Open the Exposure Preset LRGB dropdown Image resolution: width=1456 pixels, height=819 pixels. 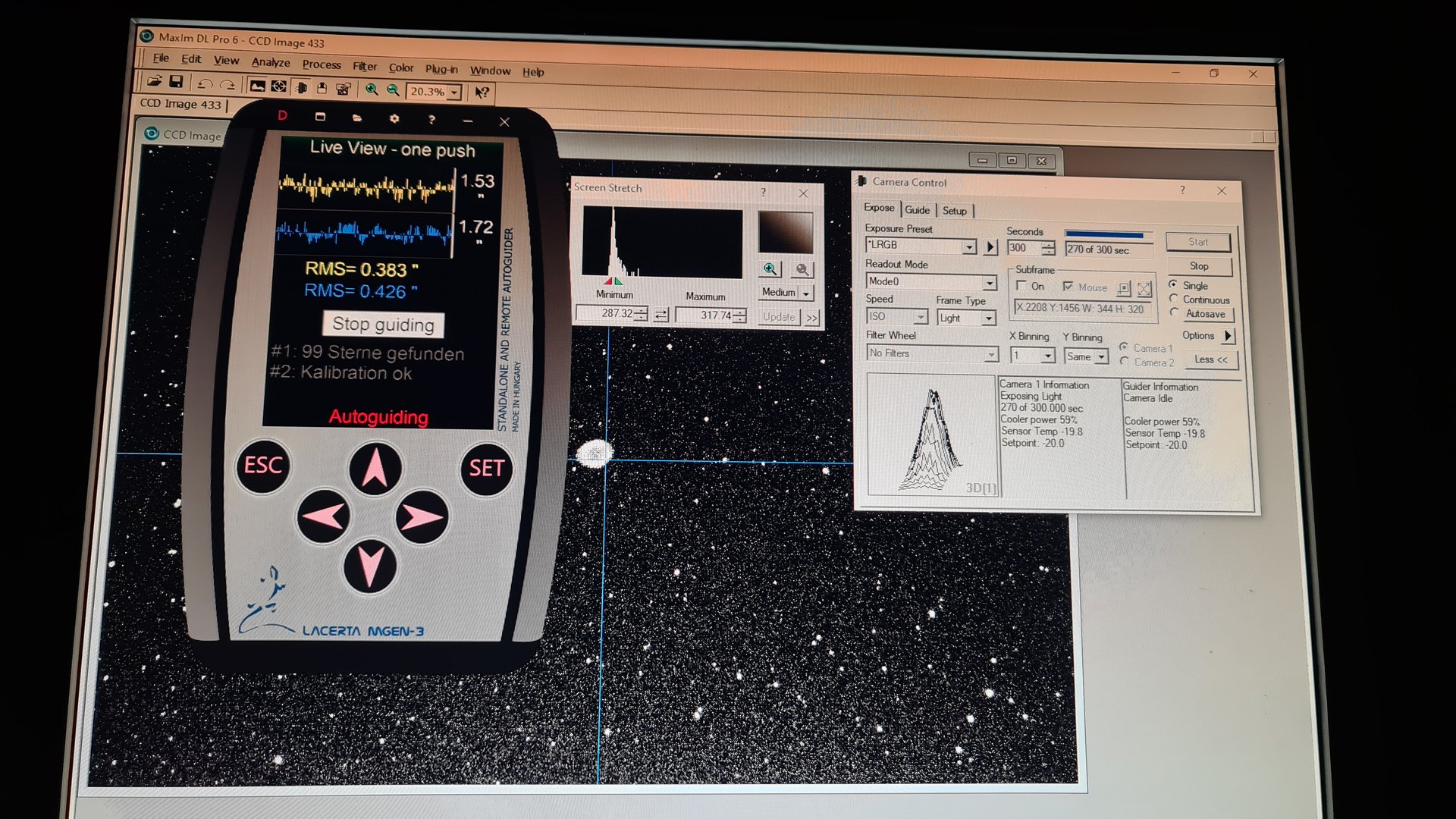pyautogui.click(x=968, y=246)
